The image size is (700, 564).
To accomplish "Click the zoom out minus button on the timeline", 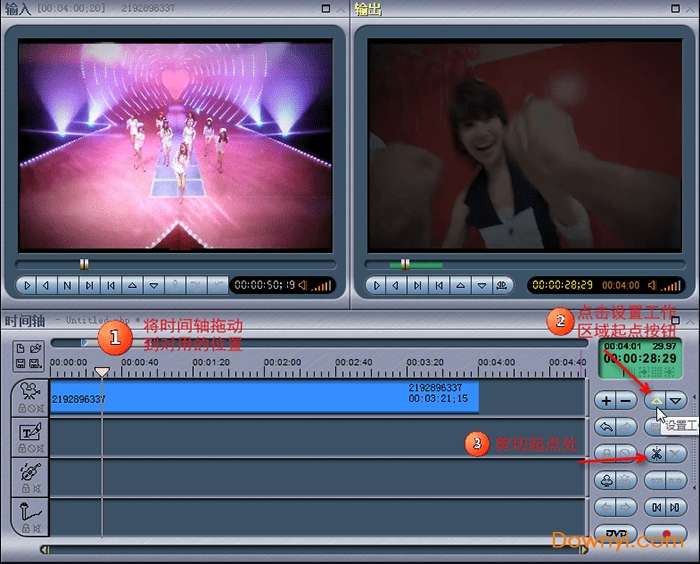I will coord(626,400).
